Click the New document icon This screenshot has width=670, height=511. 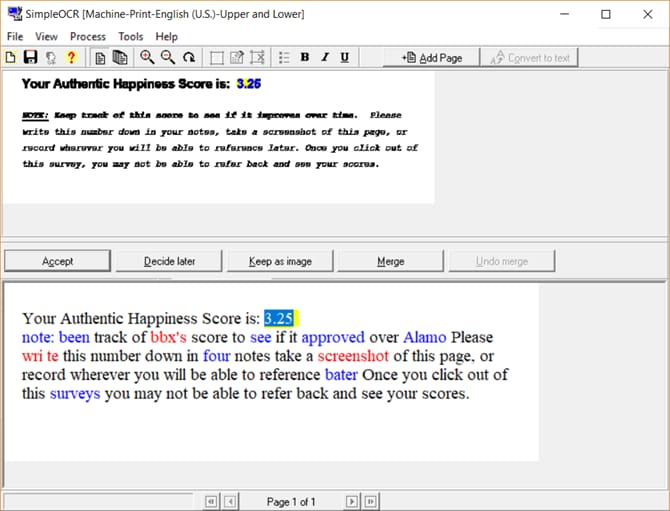click(11, 58)
